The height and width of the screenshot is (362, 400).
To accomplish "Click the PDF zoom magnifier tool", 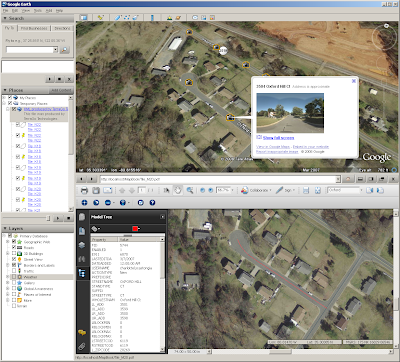I will coord(190,190).
